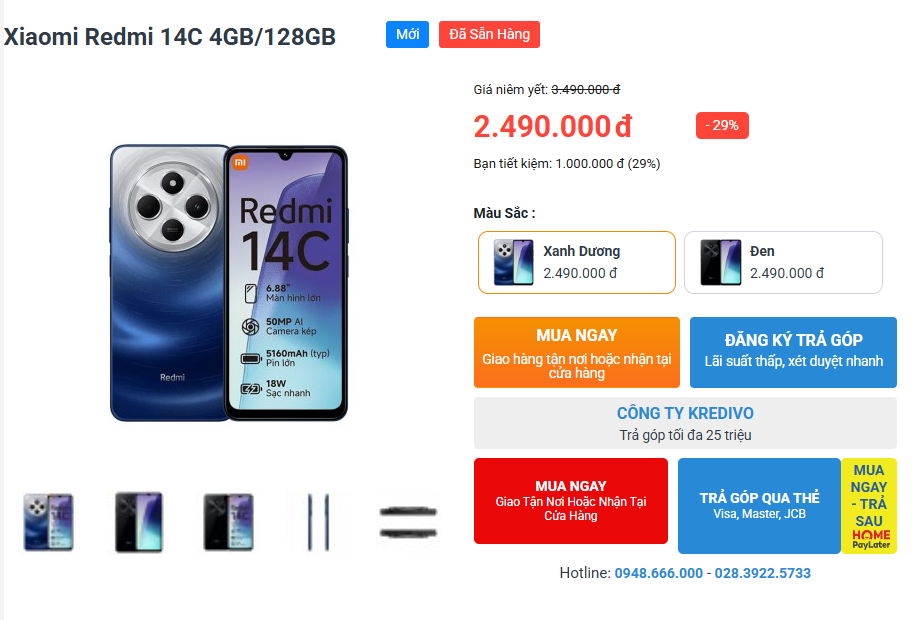Open ĐĂNG KÝ TRẢ GÓP installment registration
Viewport: 922px width, 620px height.
coord(793,352)
